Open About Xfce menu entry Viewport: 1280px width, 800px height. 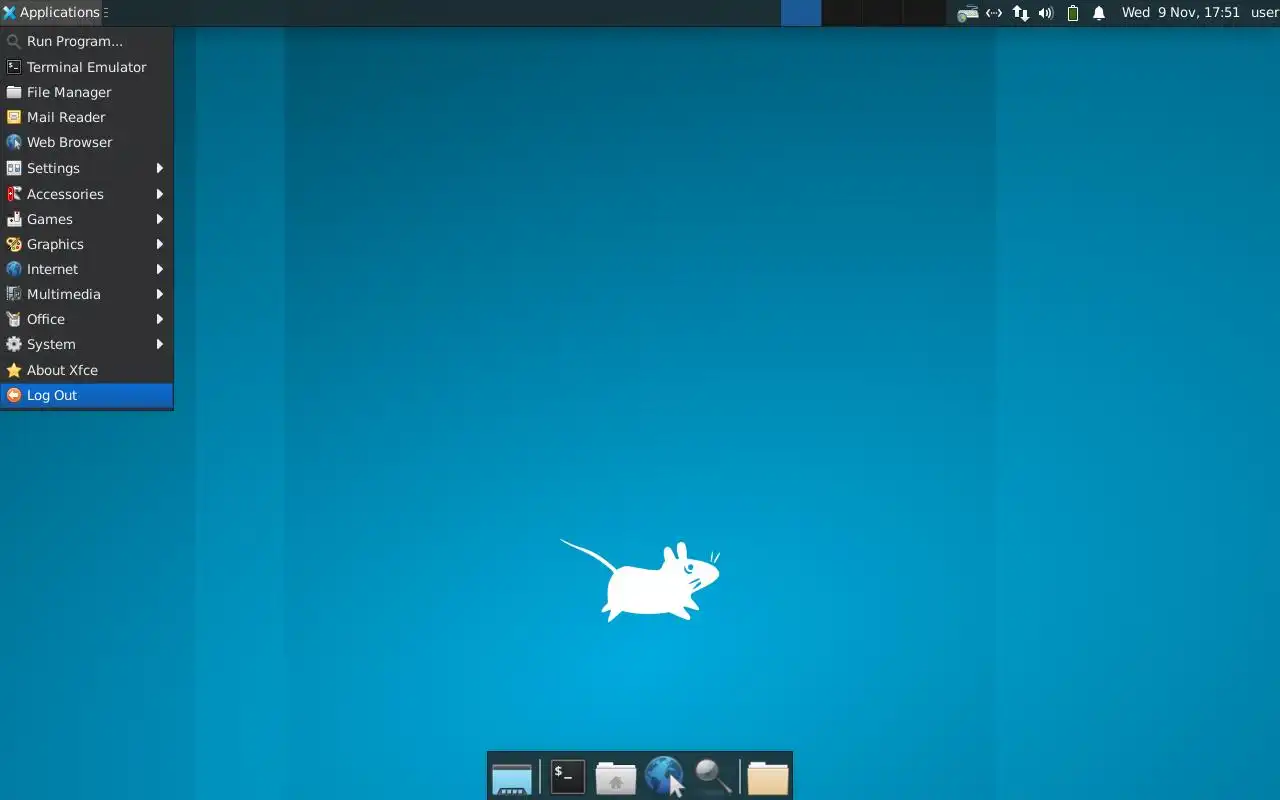[87, 370]
